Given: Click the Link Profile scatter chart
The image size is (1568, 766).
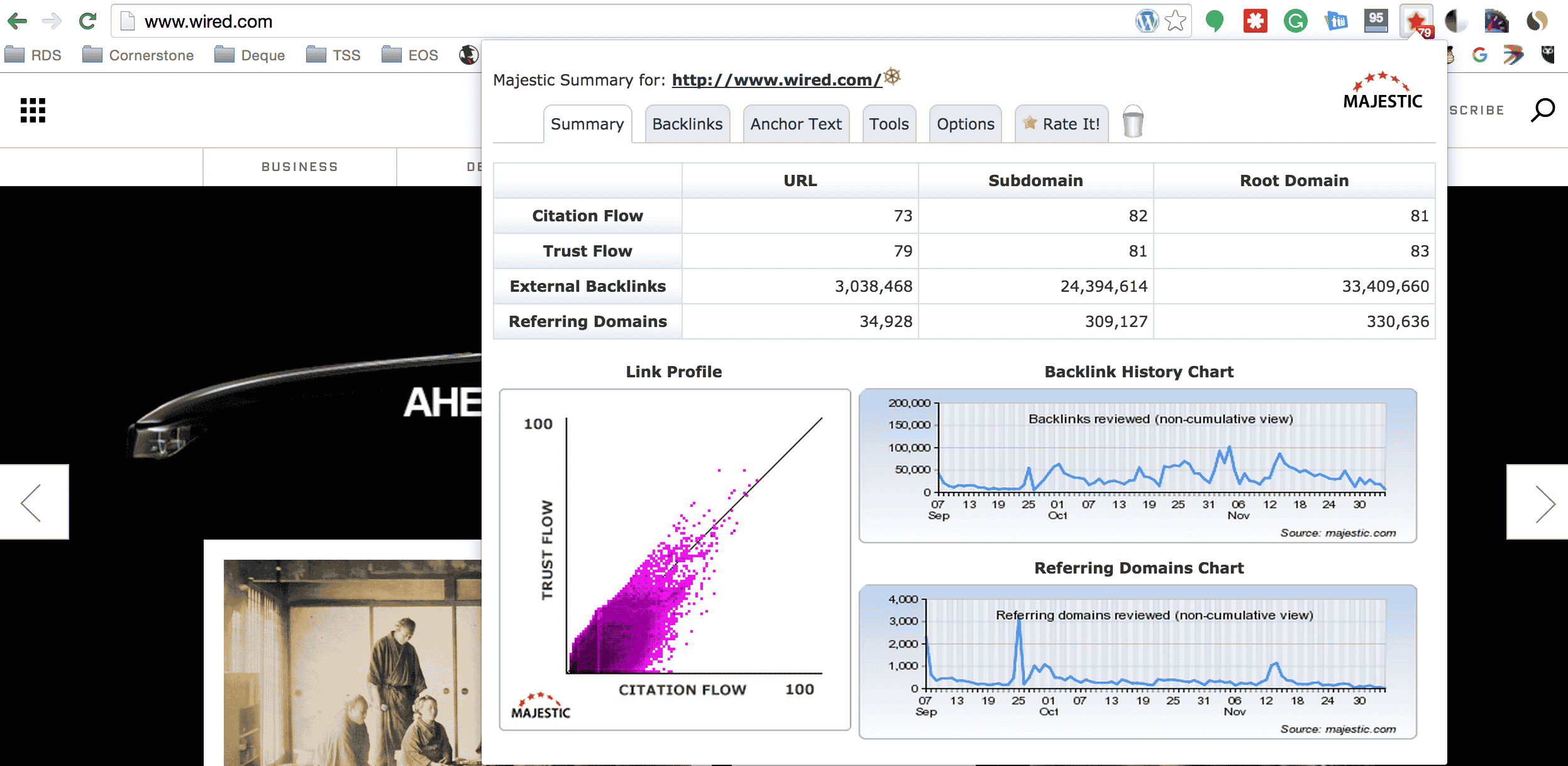Looking at the screenshot, I should pyautogui.click(x=675, y=560).
